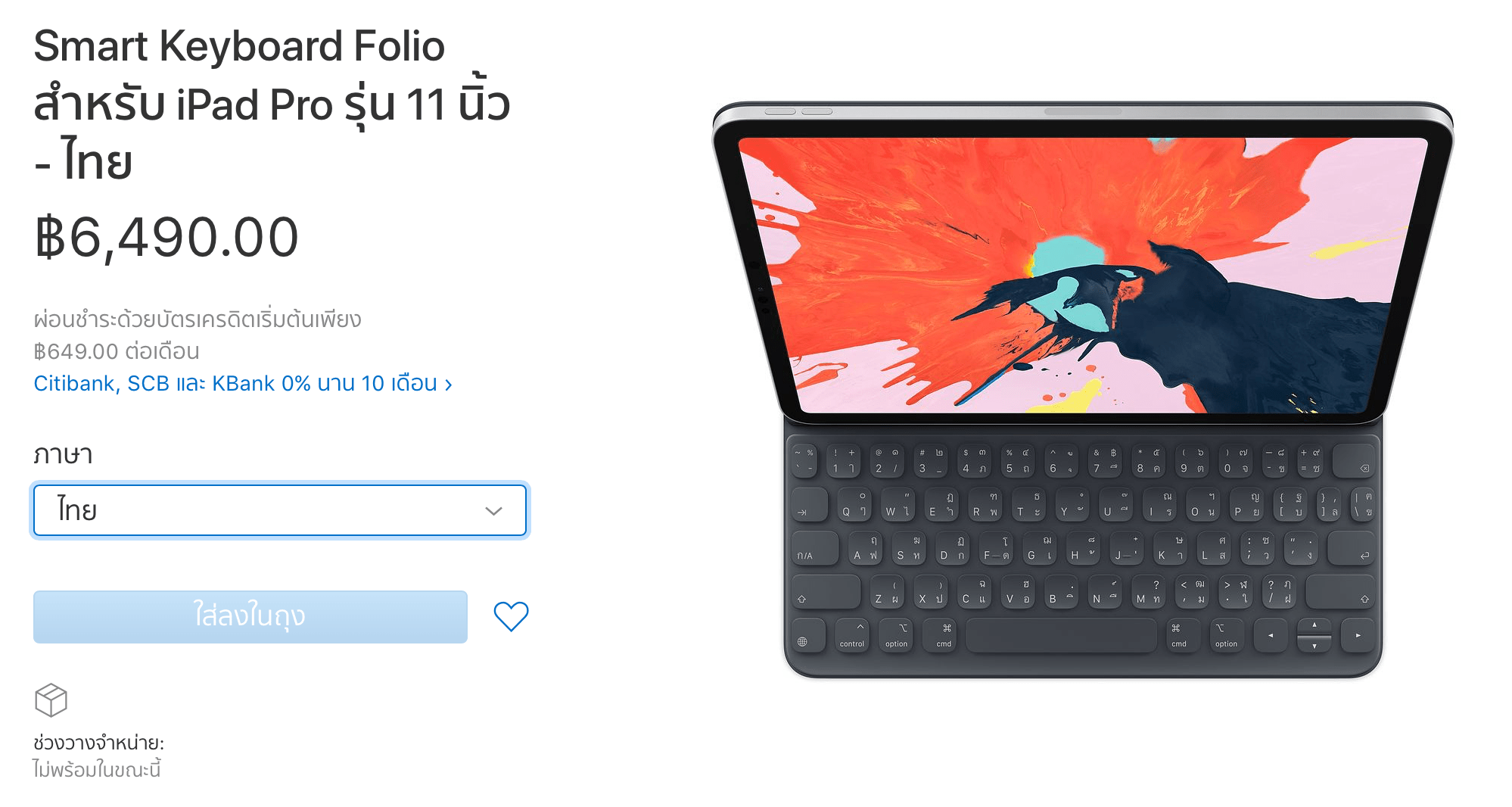Click the left cmd key on keyboard
The height and width of the screenshot is (807, 1512).
tap(944, 636)
